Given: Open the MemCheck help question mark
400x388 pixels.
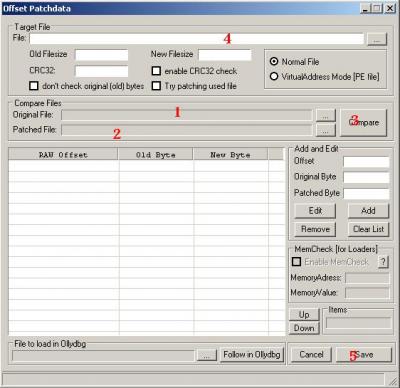Looking at the screenshot, I should click(x=383, y=262).
